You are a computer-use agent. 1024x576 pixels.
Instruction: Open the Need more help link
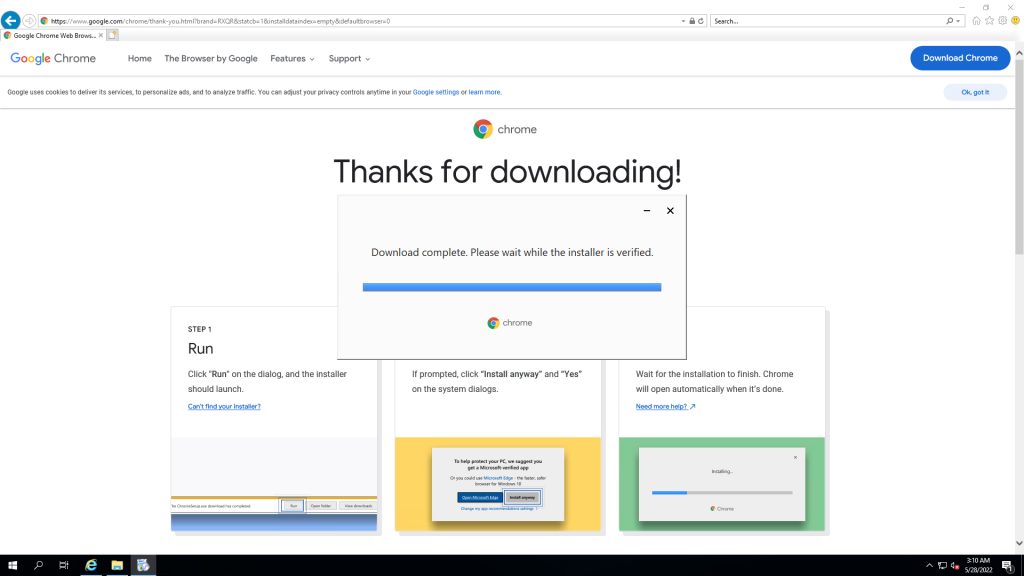click(x=665, y=407)
